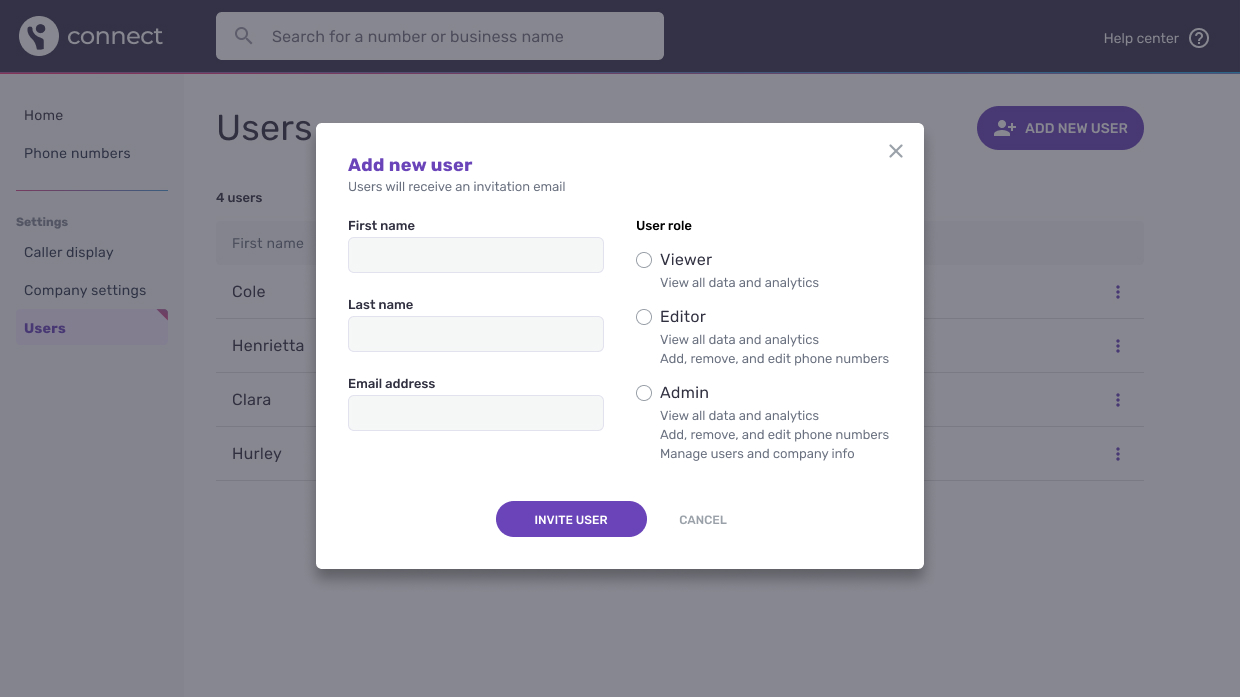Navigate to Phone numbers in the sidebar
Image resolution: width=1240 pixels, height=697 pixels.
coord(77,153)
